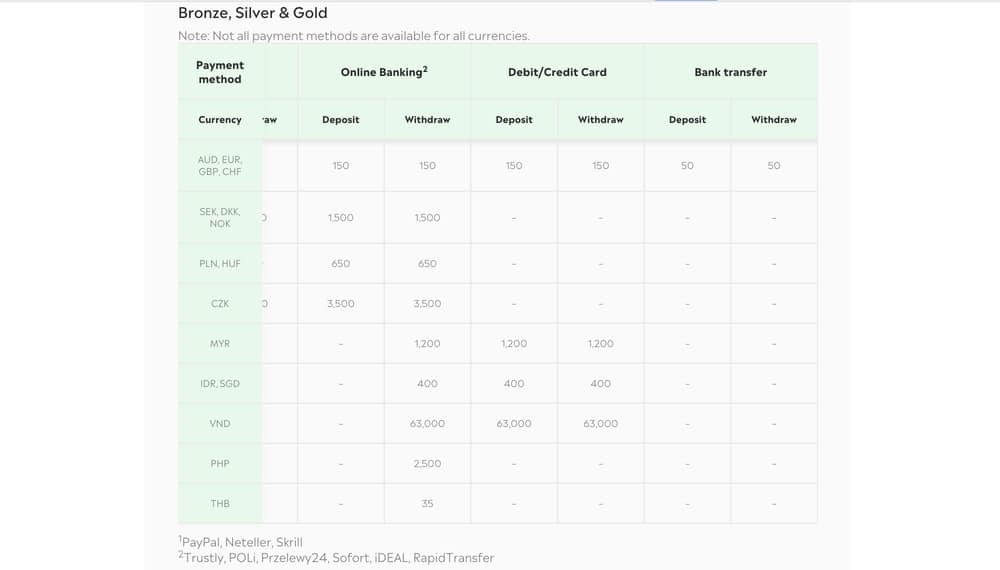Click the AUD row Bank transfer withdraw 50
This screenshot has height=570, width=1000.
point(774,166)
